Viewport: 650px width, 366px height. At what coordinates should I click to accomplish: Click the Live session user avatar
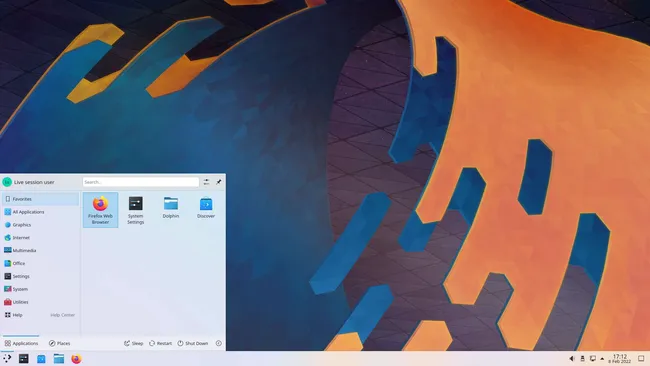point(7,182)
